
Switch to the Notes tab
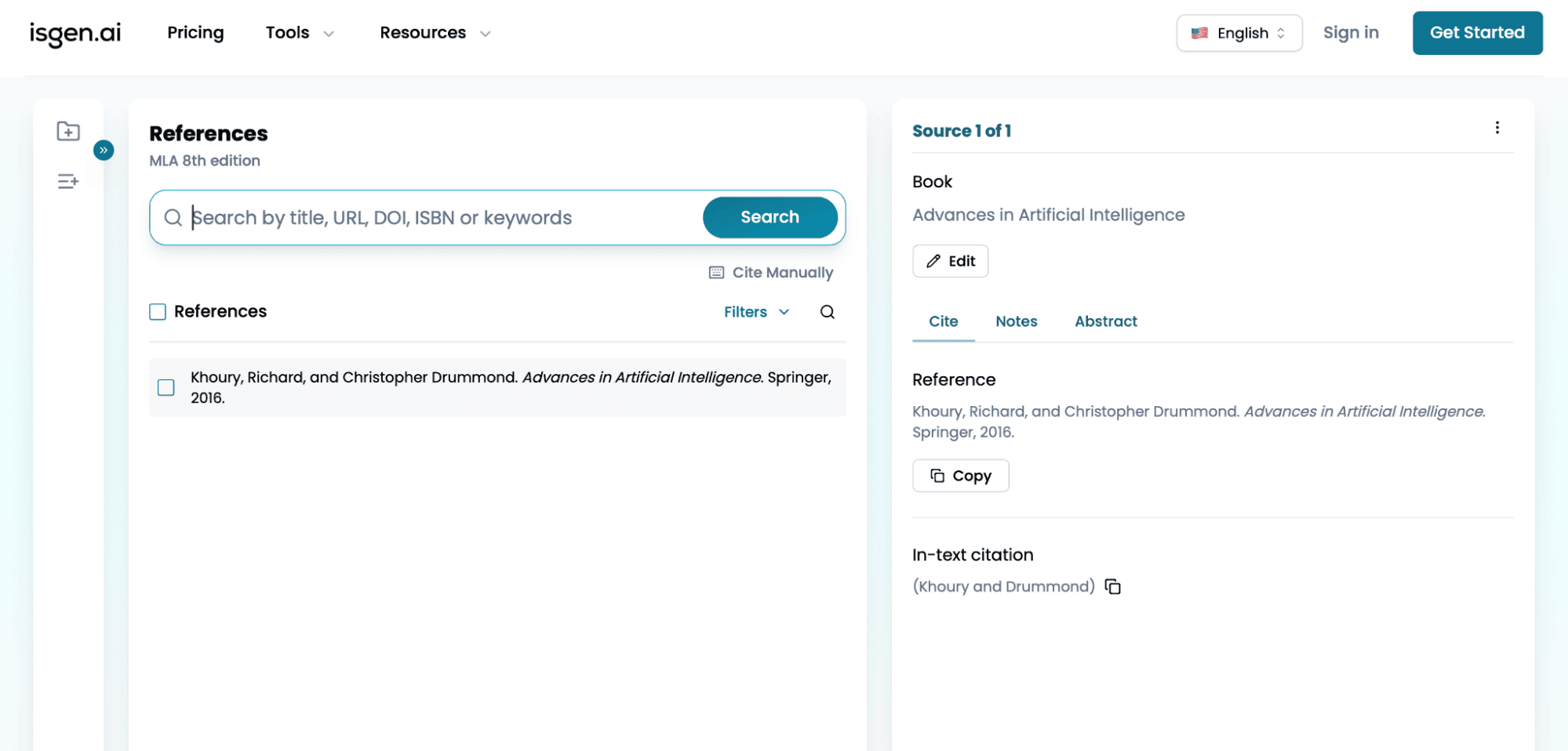pos(1016,321)
